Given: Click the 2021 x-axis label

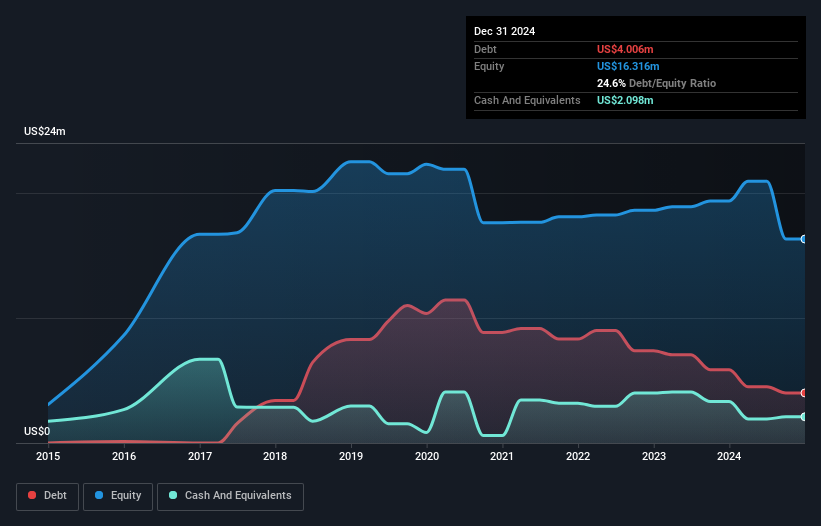Looking at the screenshot, I should click(502, 456).
